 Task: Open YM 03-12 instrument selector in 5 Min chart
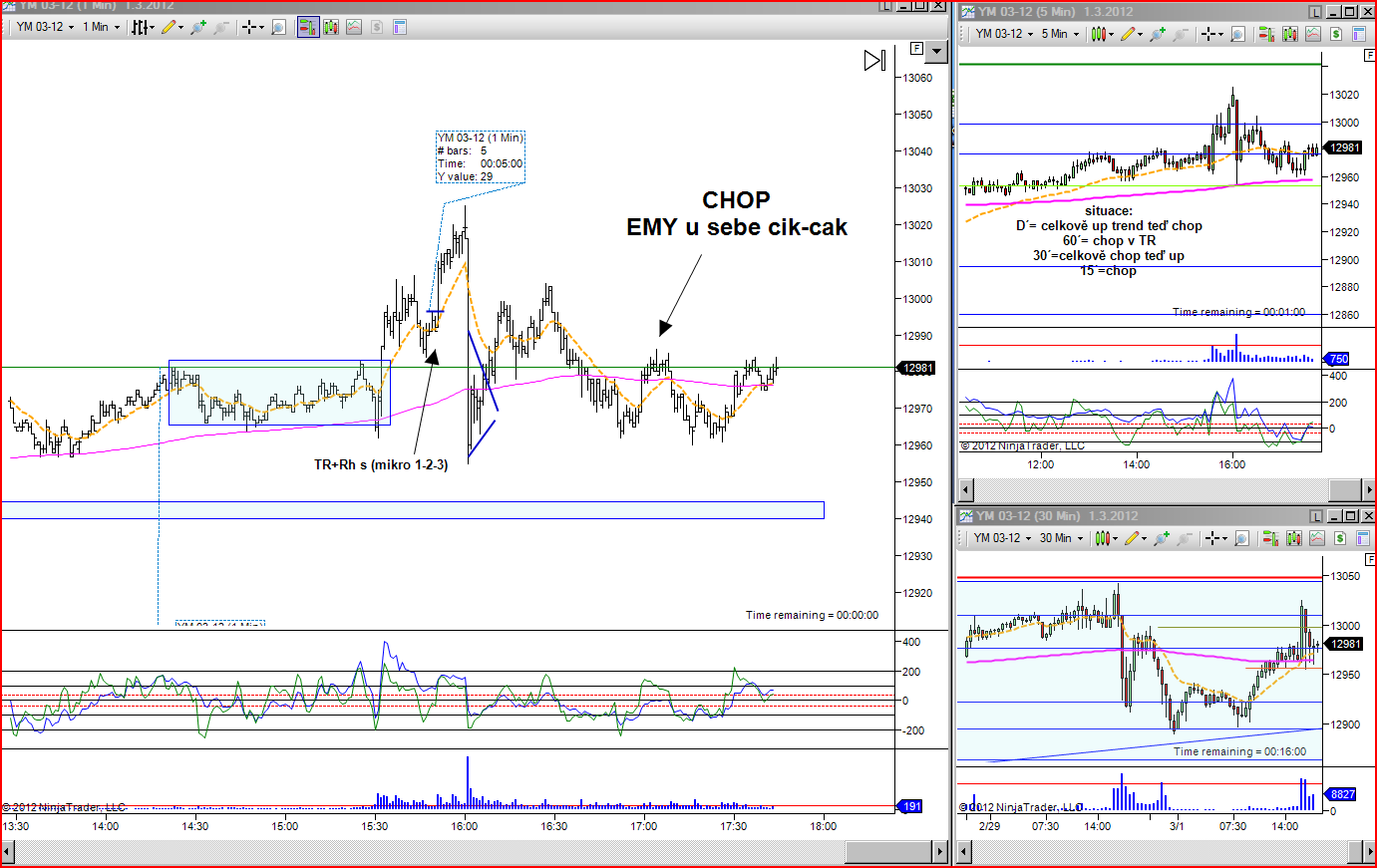(1004, 34)
